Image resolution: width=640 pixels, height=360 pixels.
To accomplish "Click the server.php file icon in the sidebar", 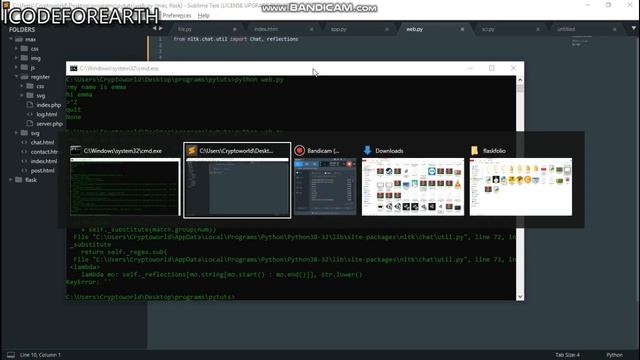I will (x=30, y=123).
